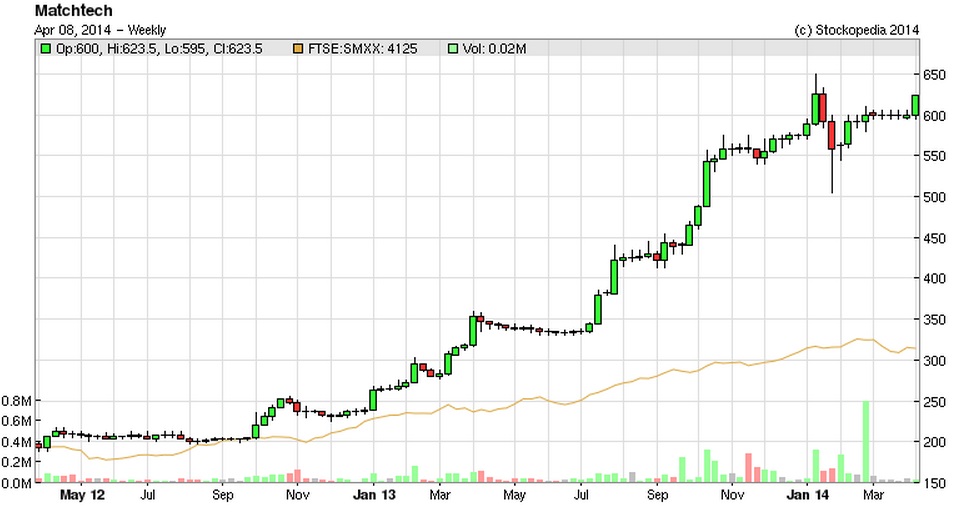This screenshot has width=962, height=520.
Task: Click the light green Vol legend swatch
Action: (453, 48)
